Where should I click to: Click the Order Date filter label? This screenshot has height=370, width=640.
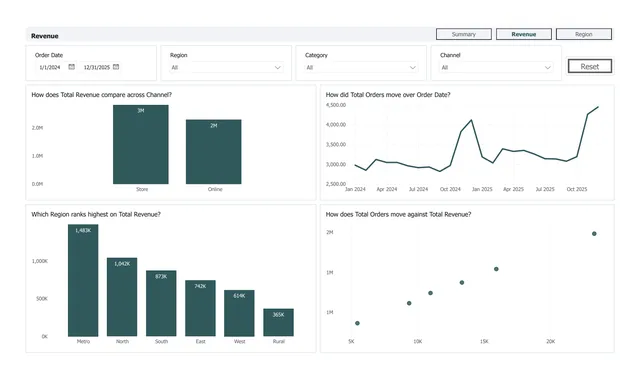coord(49,55)
